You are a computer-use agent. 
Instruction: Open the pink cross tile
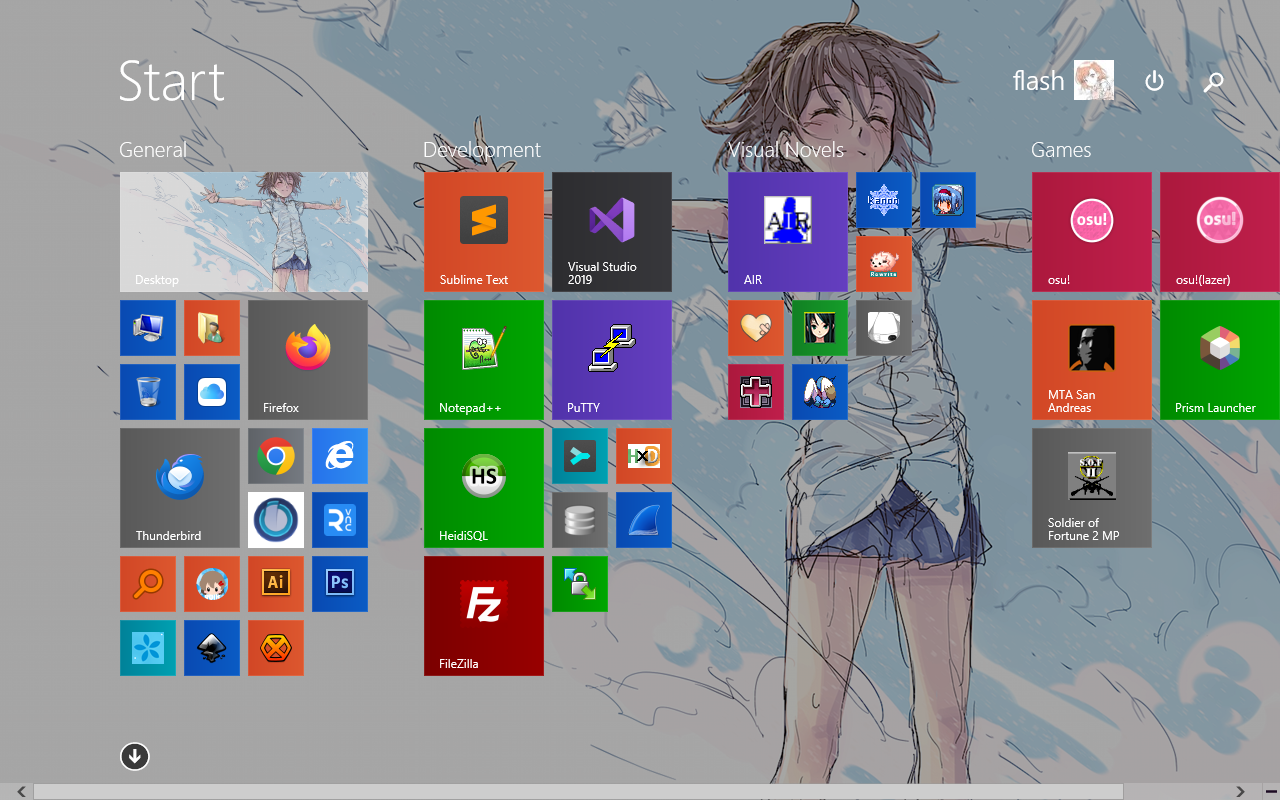pyautogui.click(x=756, y=392)
